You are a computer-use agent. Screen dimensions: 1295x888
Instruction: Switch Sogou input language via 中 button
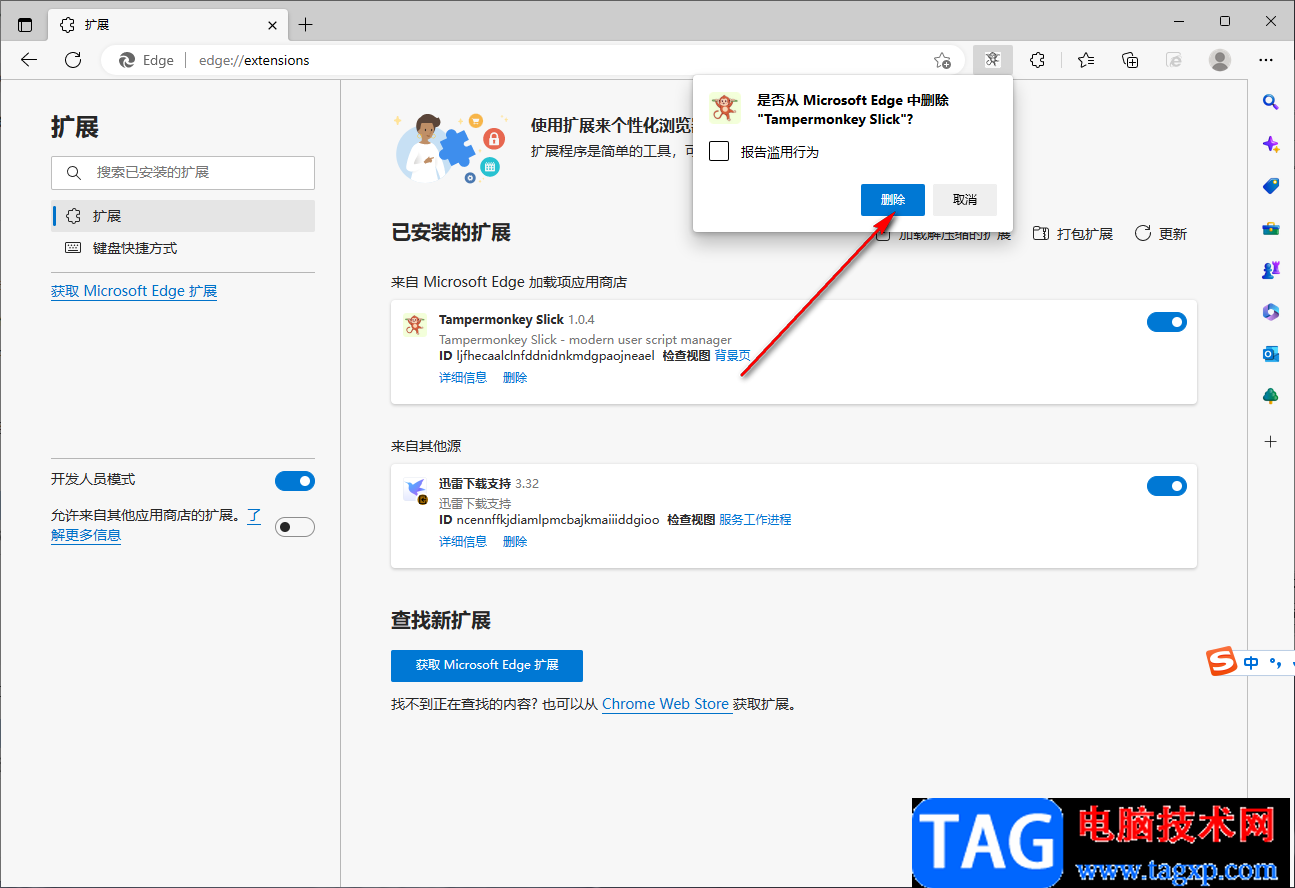(1252, 663)
